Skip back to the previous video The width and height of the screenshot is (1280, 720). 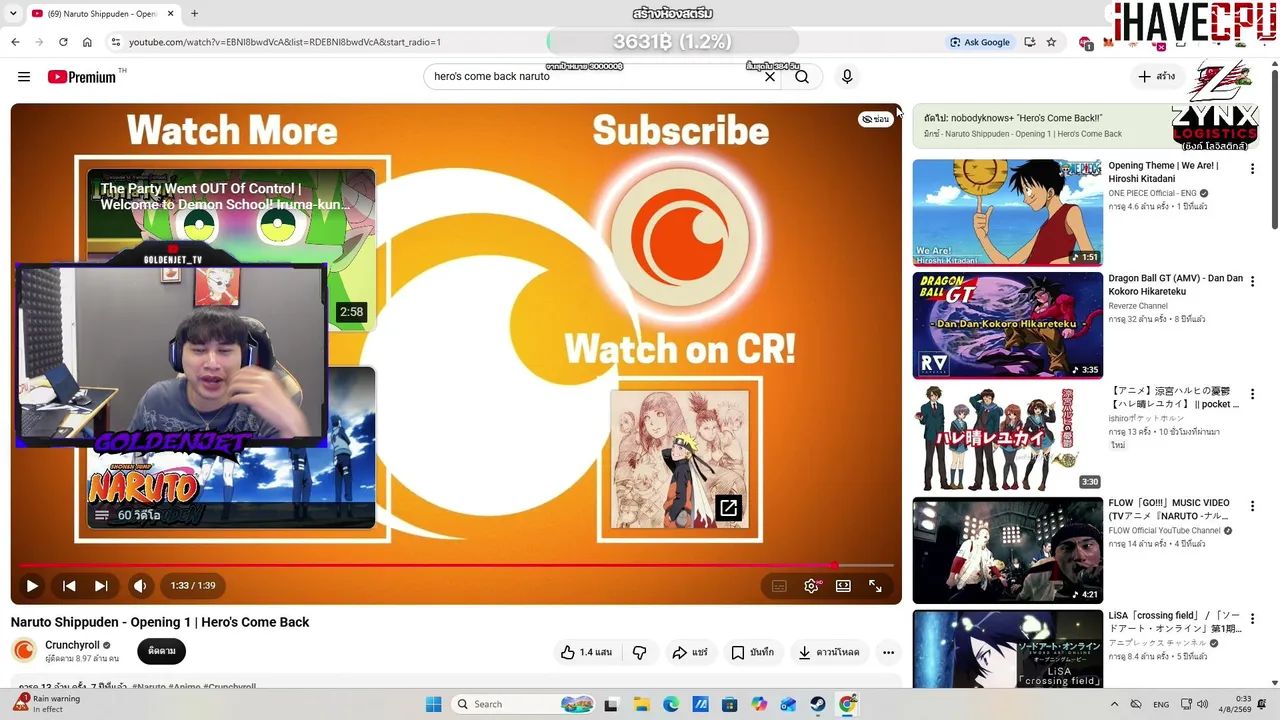pyautogui.click(x=69, y=586)
